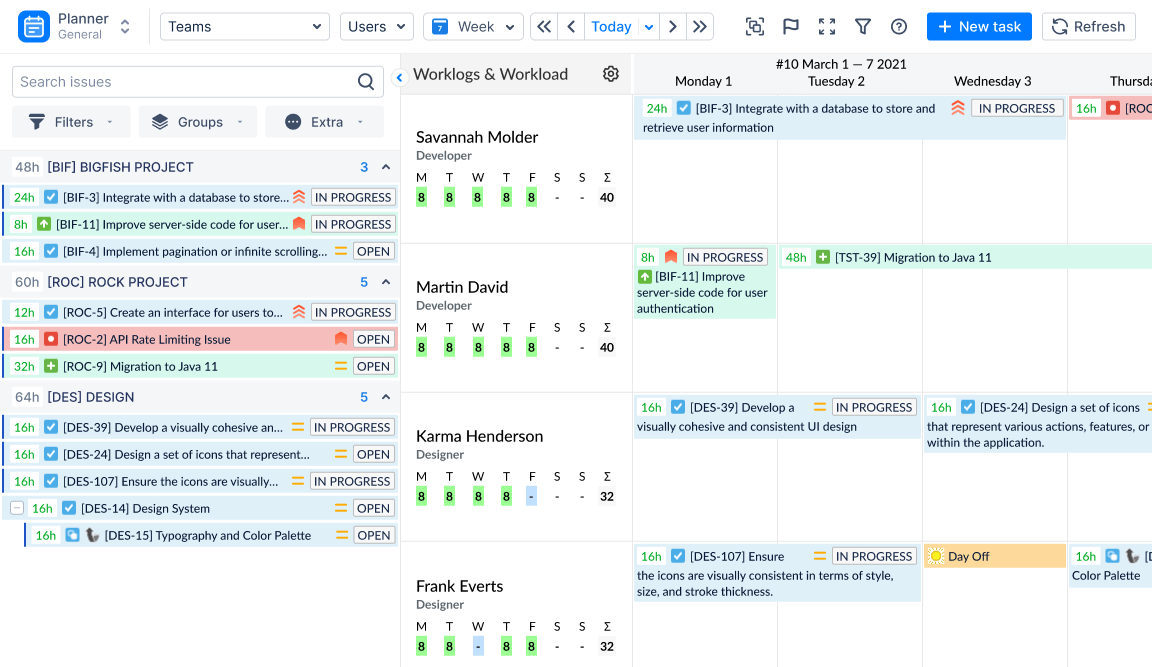Open the Teams dropdown
This screenshot has height=667, width=1152.
[x=244, y=27]
